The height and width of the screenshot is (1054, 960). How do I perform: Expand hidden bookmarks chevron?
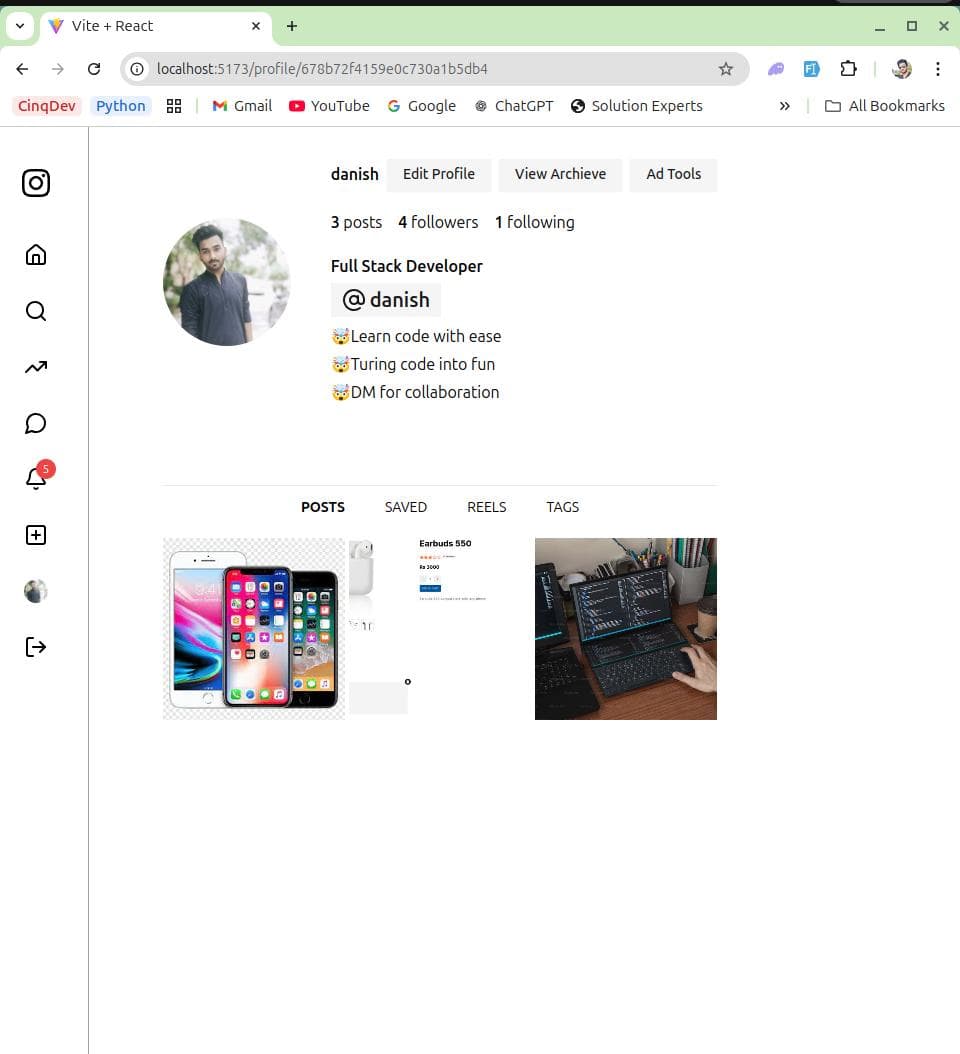click(x=785, y=106)
